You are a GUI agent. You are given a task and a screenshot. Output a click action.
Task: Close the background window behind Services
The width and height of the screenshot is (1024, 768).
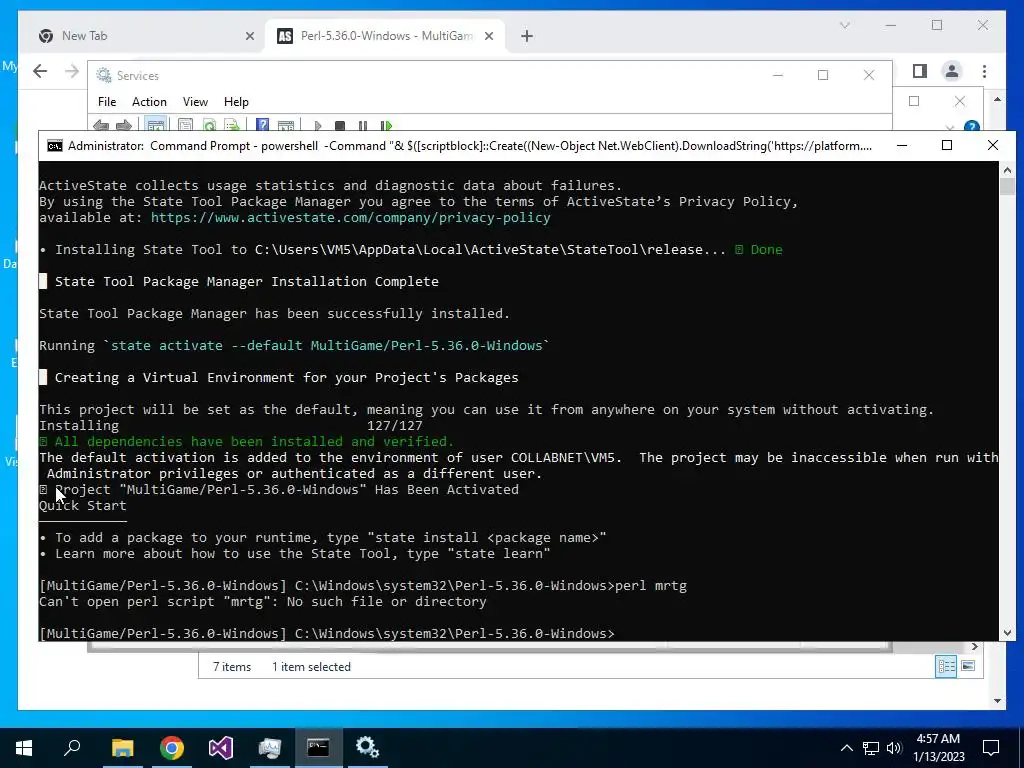click(x=959, y=101)
